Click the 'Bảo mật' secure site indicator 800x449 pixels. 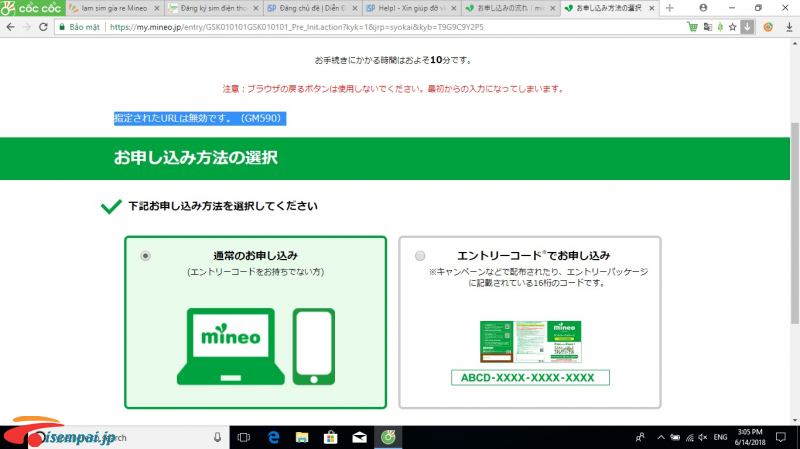pos(80,27)
